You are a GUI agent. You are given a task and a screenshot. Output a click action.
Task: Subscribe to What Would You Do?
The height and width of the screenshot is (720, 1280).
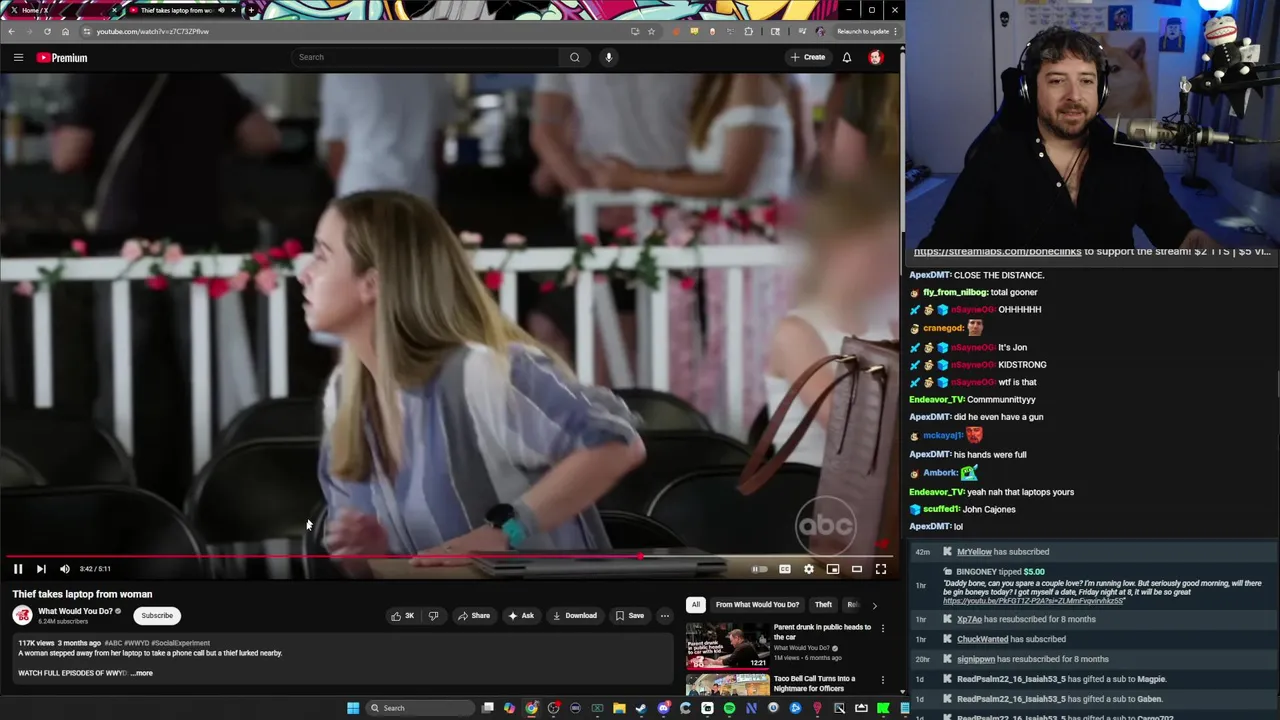pyautogui.click(x=157, y=616)
